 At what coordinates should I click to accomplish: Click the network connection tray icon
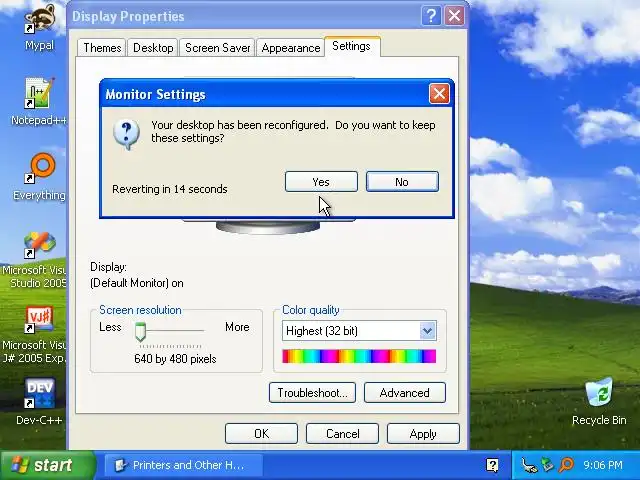coord(529,465)
